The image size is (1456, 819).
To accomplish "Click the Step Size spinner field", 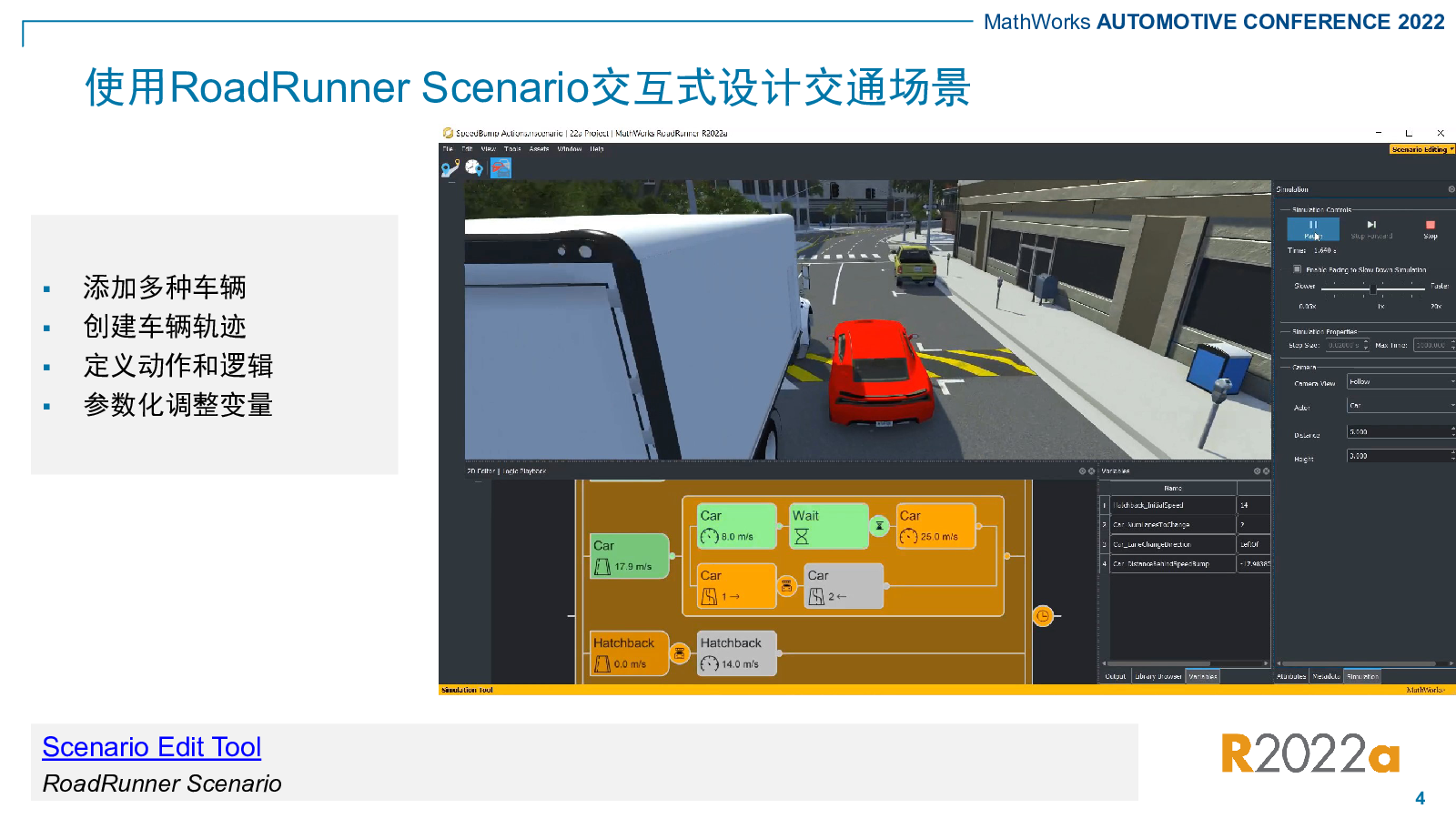I will click(x=1347, y=345).
